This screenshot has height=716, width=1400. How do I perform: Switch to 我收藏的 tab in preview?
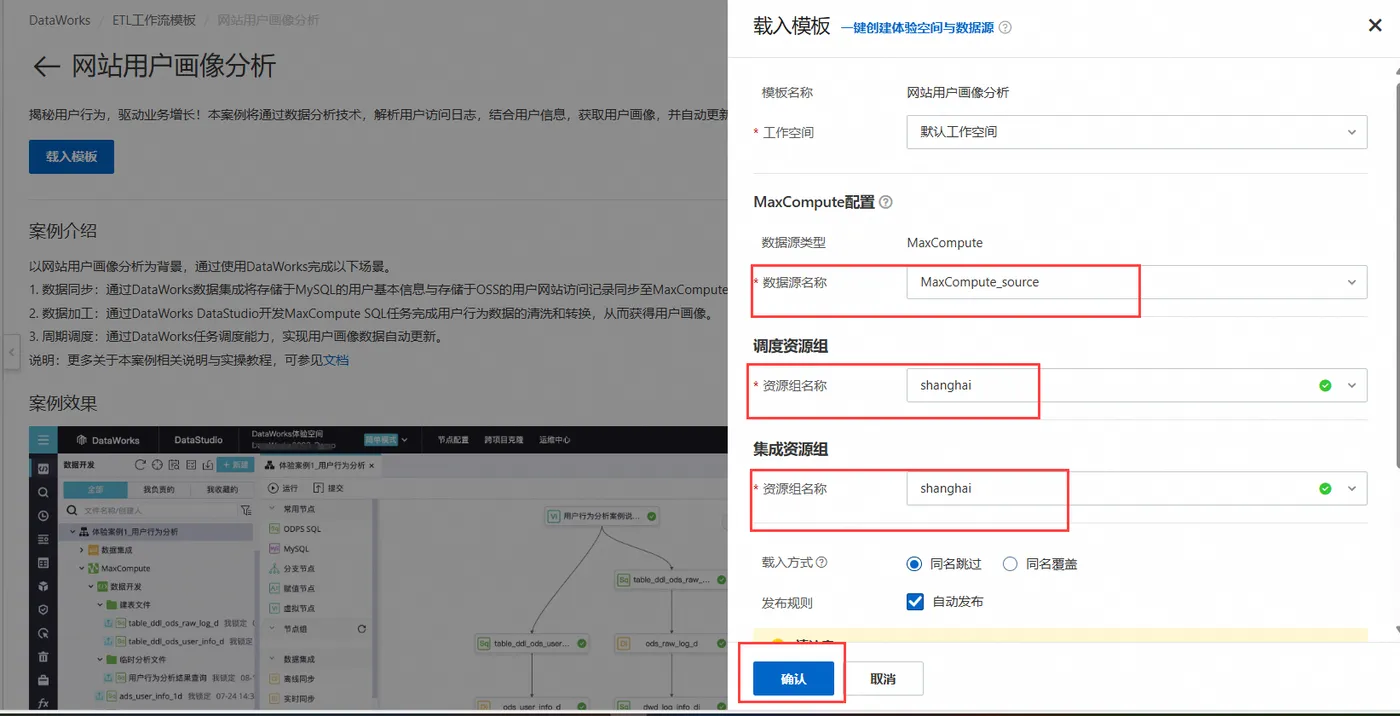pyautogui.click(x=221, y=490)
